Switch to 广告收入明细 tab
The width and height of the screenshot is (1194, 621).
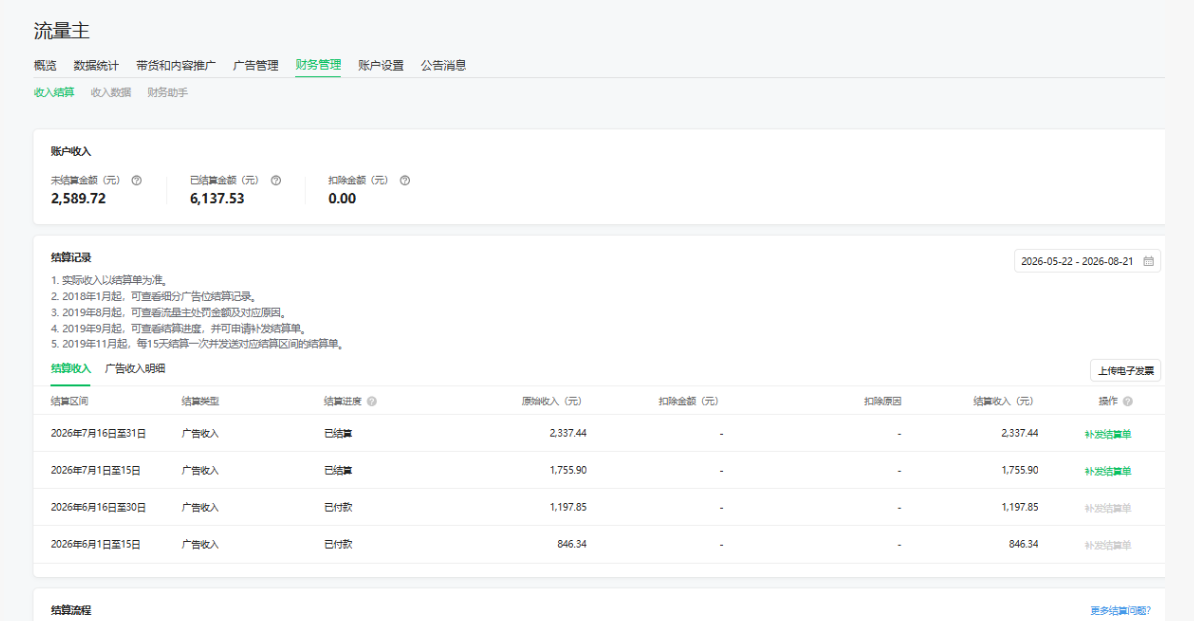(x=135, y=368)
